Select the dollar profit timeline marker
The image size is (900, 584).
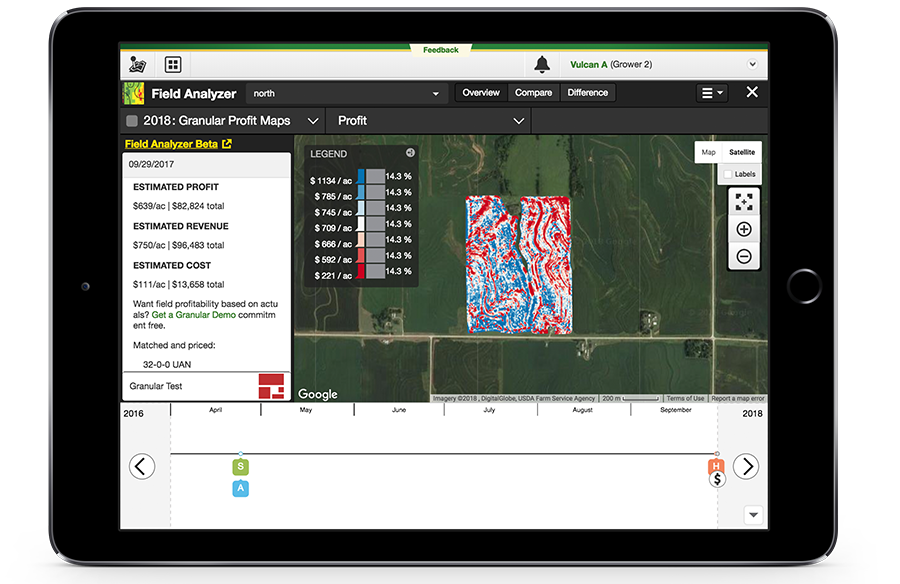pyautogui.click(x=717, y=479)
